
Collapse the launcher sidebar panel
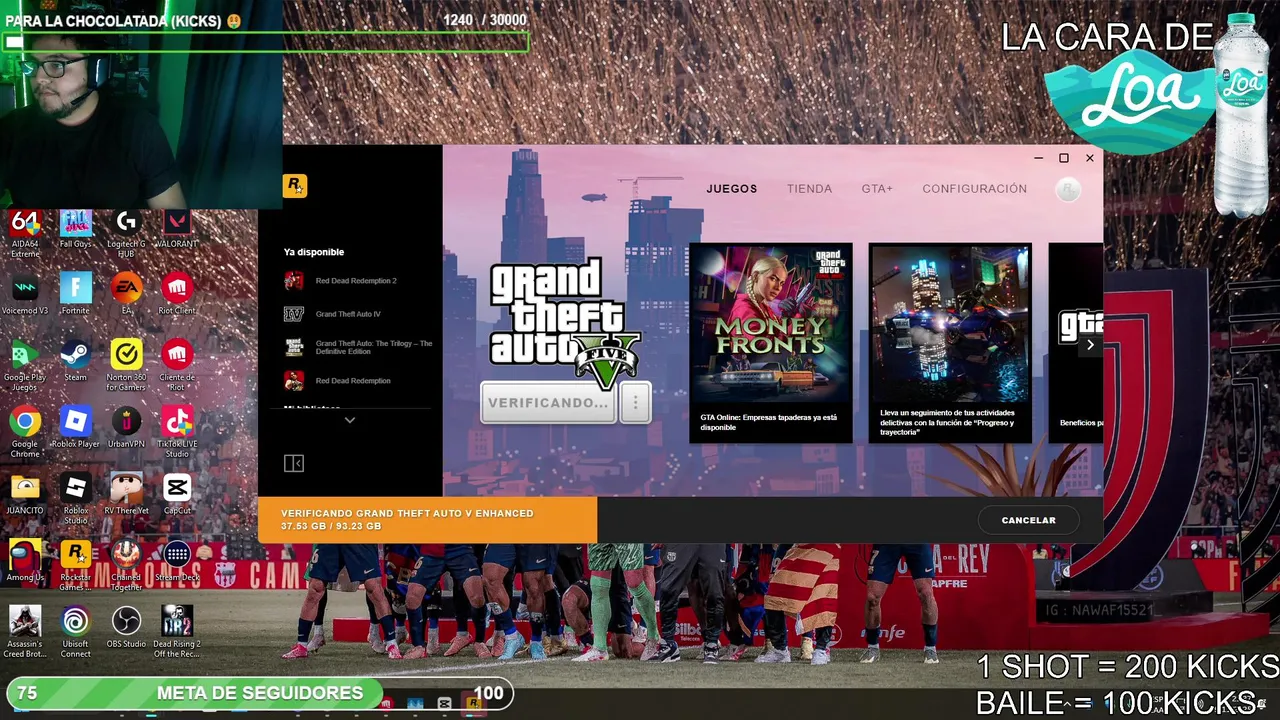(x=294, y=463)
